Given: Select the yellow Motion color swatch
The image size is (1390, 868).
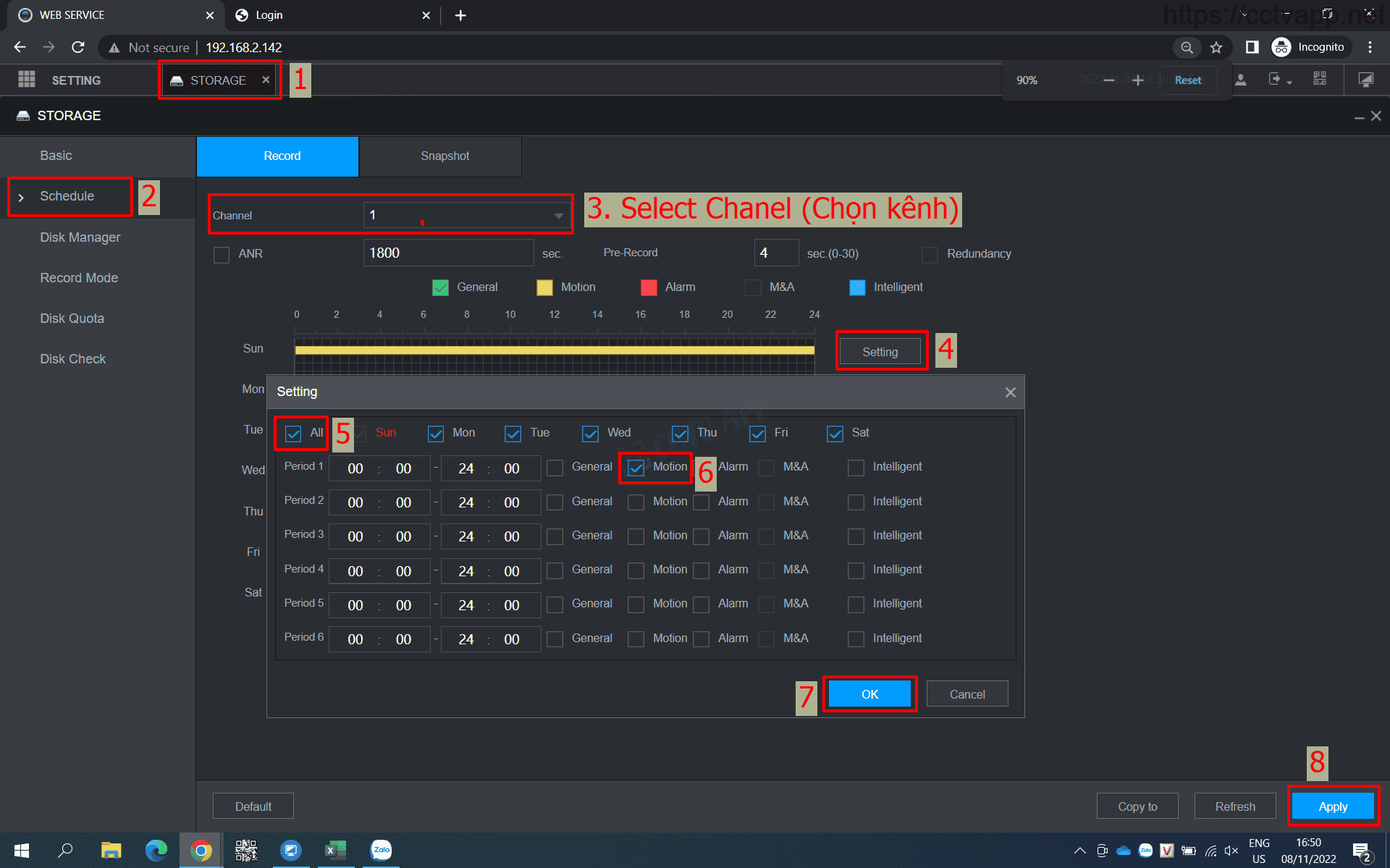Looking at the screenshot, I should click(544, 288).
